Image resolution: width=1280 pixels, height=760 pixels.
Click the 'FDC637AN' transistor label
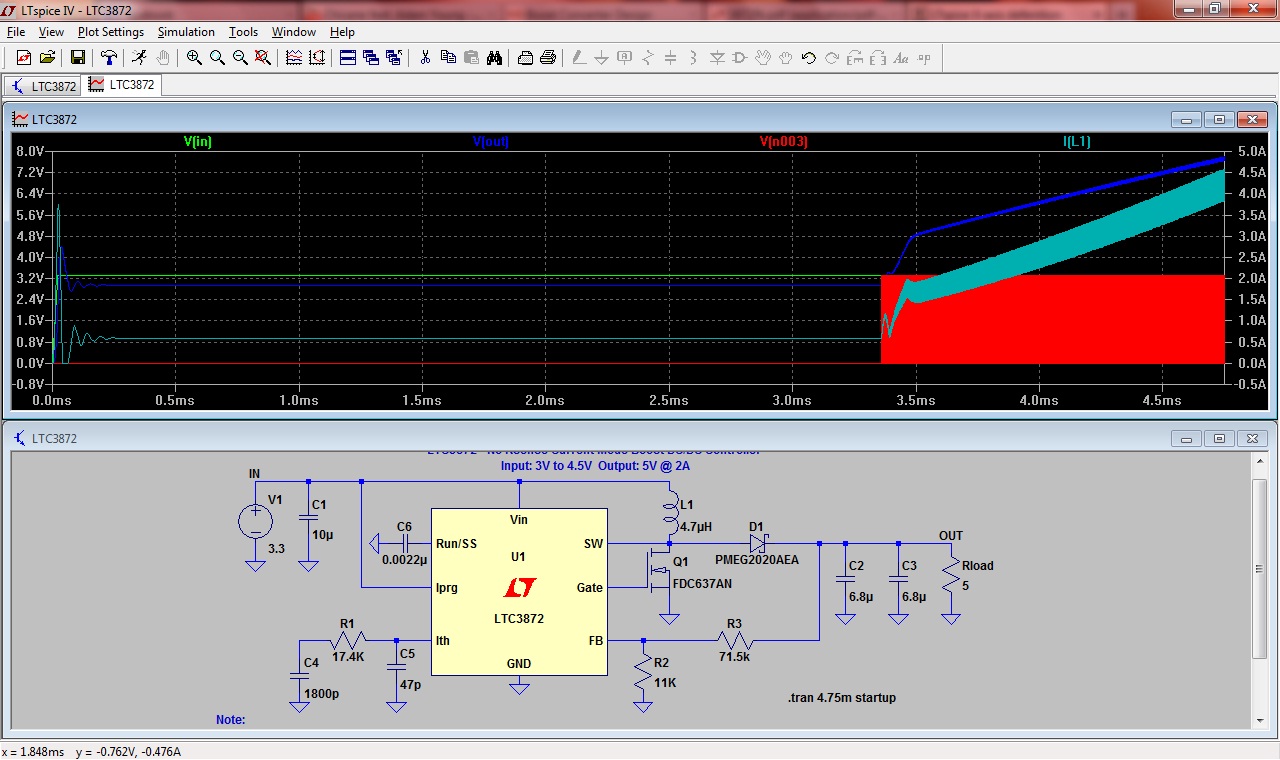(702, 583)
